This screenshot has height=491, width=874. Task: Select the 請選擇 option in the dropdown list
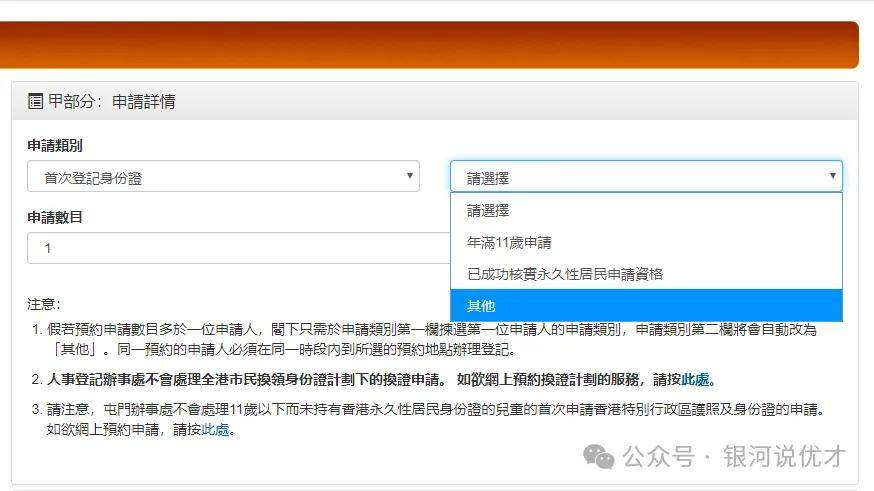(646, 211)
